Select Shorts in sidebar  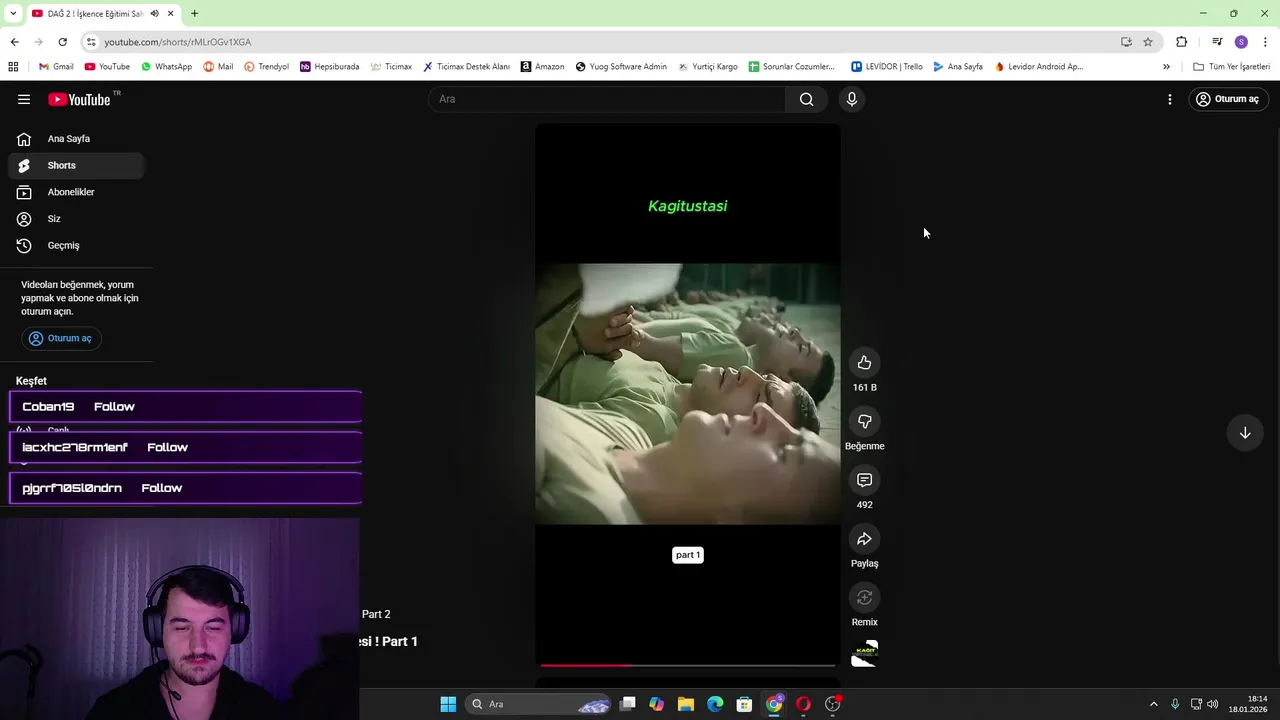pyautogui.click(x=76, y=165)
